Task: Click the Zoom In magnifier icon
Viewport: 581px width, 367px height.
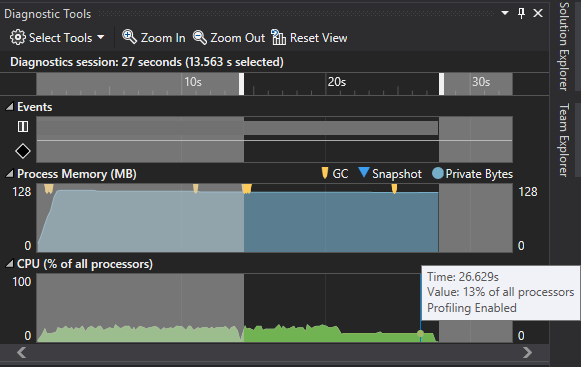Action: 129,37
